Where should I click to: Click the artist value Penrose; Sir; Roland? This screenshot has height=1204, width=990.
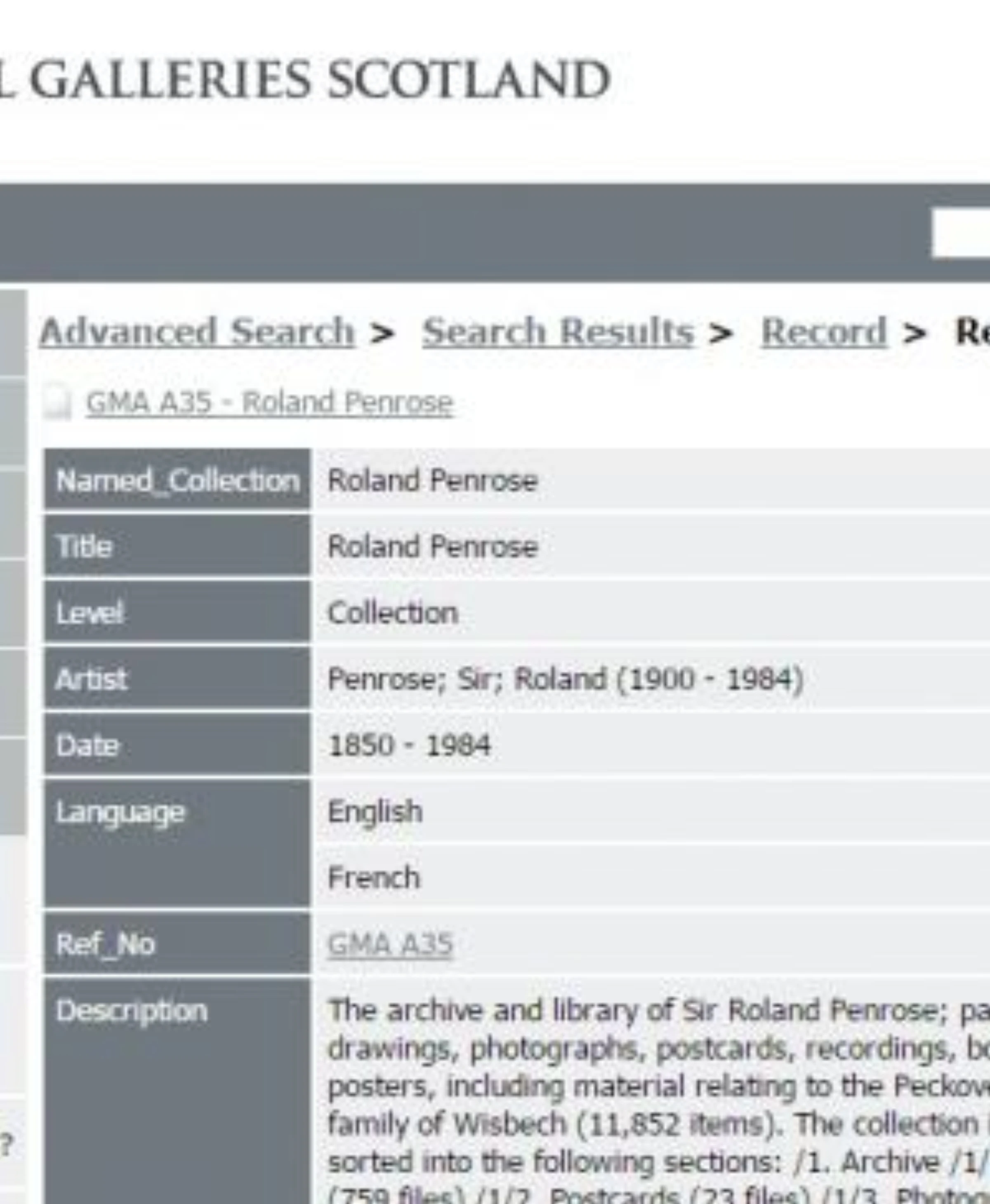pos(565,679)
